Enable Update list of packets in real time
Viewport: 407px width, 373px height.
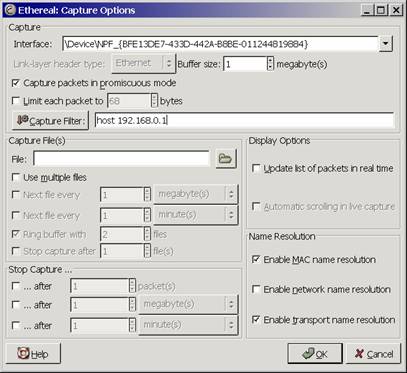[256, 168]
